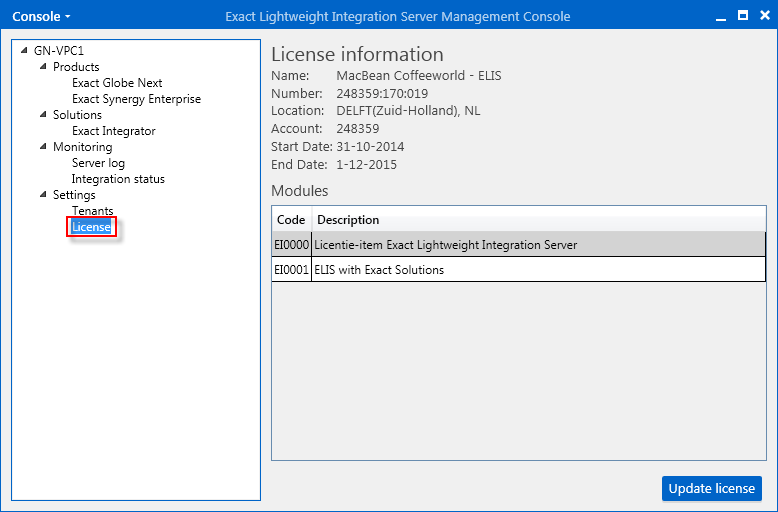
Task: Open the Console dropdown menu
Action: 41,16
